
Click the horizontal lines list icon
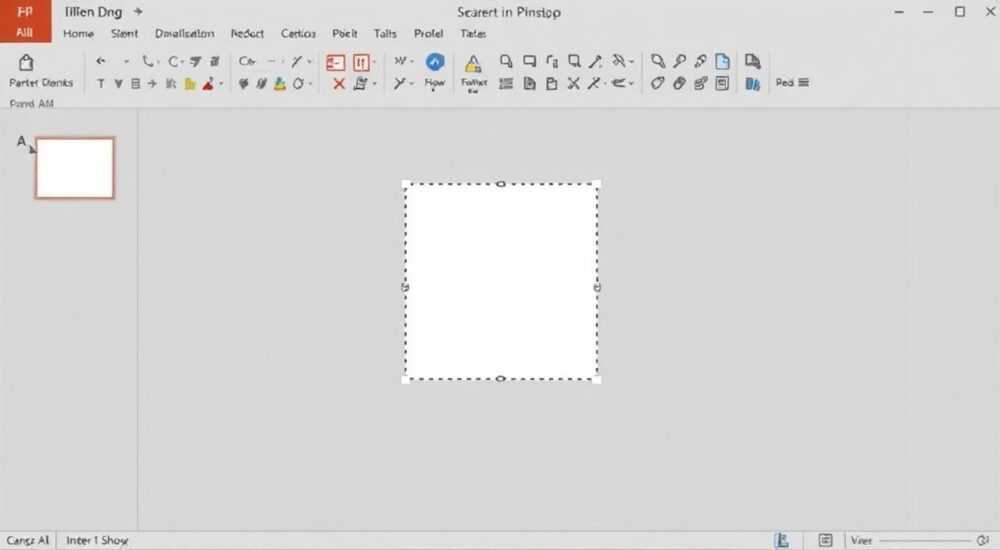(x=506, y=84)
